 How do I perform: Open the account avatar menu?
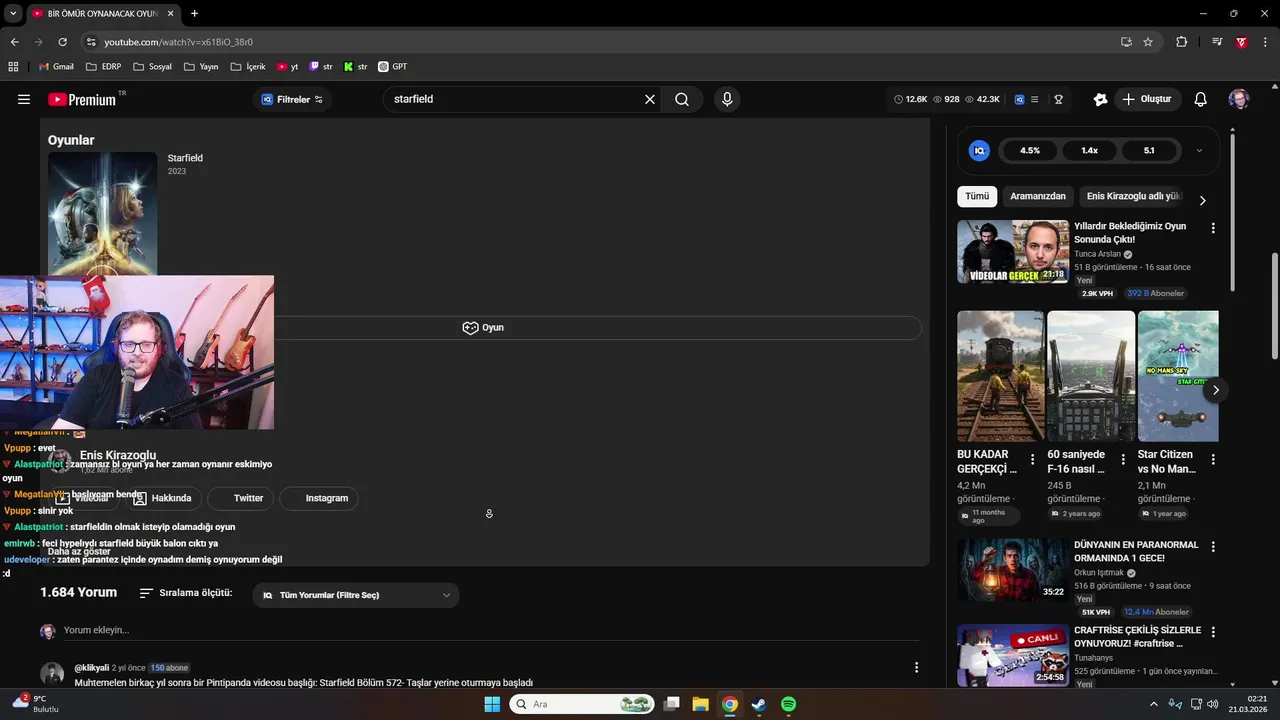tap(1239, 99)
